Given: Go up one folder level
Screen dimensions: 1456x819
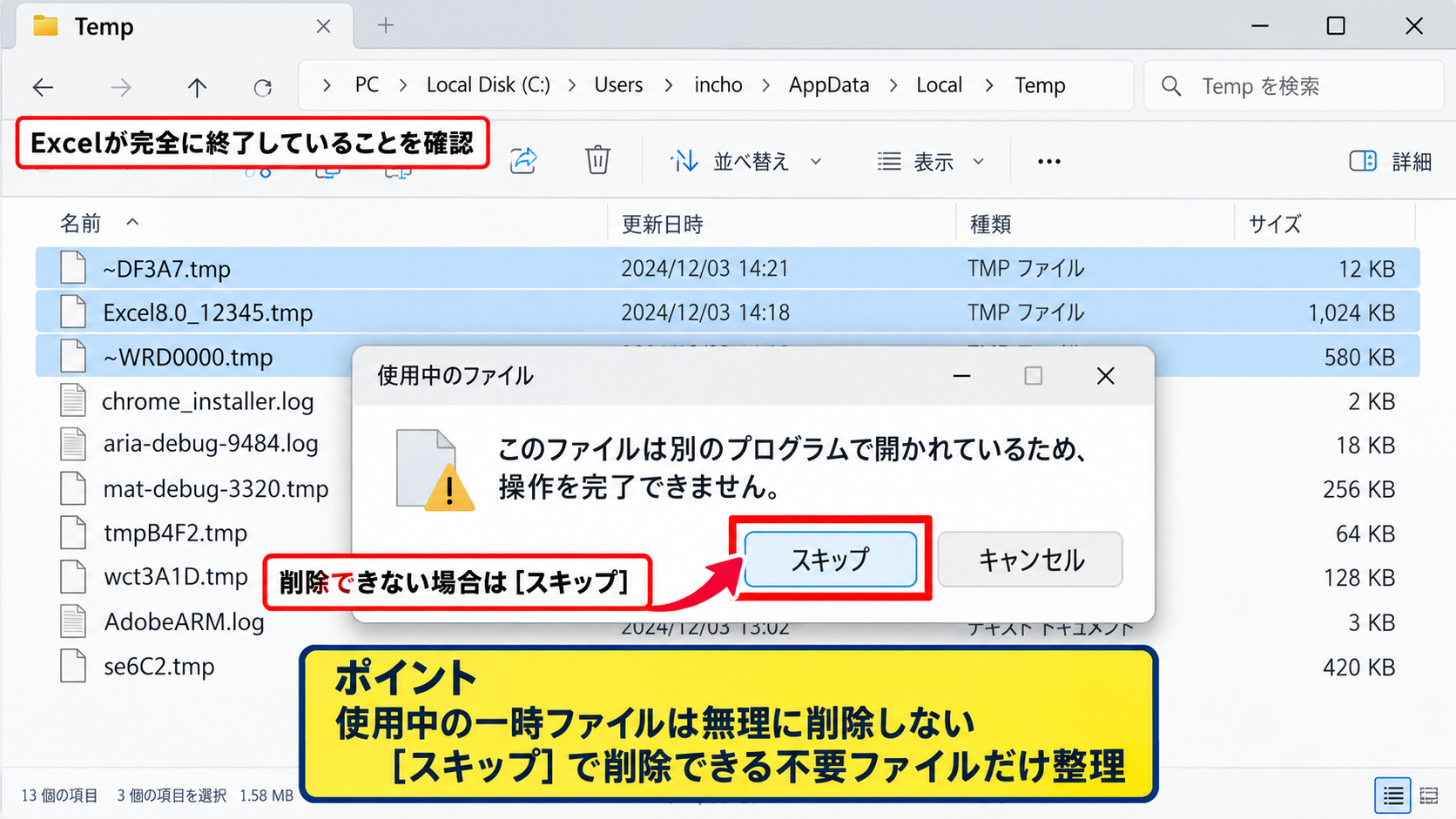Looking at the screenshot, I should (197, 87).
